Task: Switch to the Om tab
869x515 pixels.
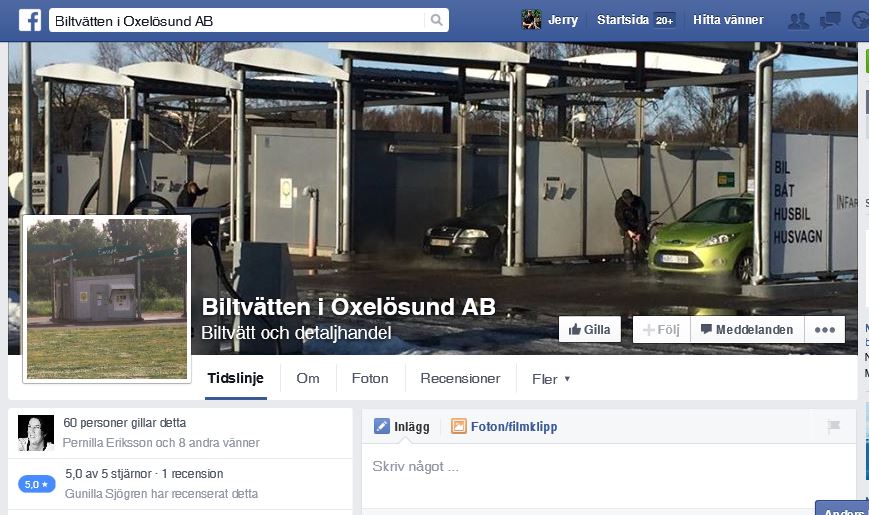Action: 308,379
